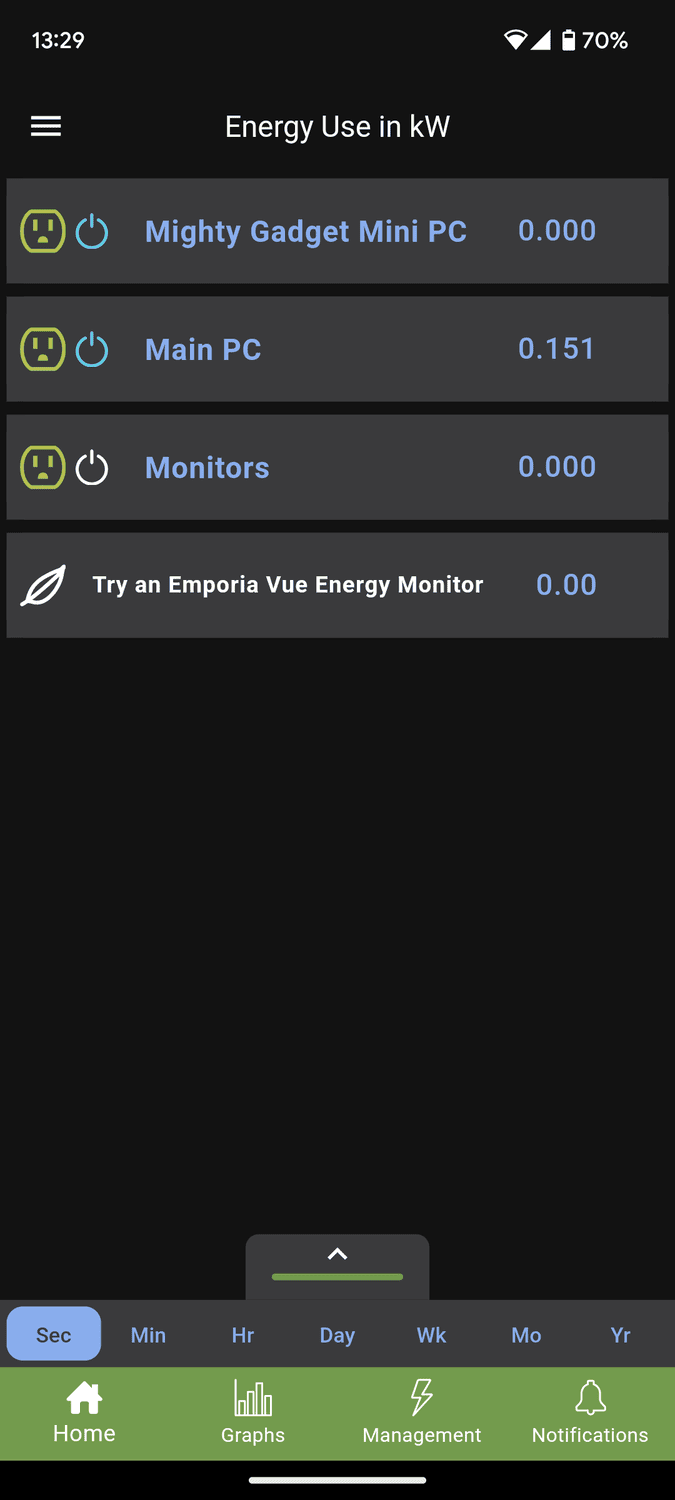This screenshot has height=1500, width=675.
Task: Toggle the Main PC power switch
Action: coord(92,349)
